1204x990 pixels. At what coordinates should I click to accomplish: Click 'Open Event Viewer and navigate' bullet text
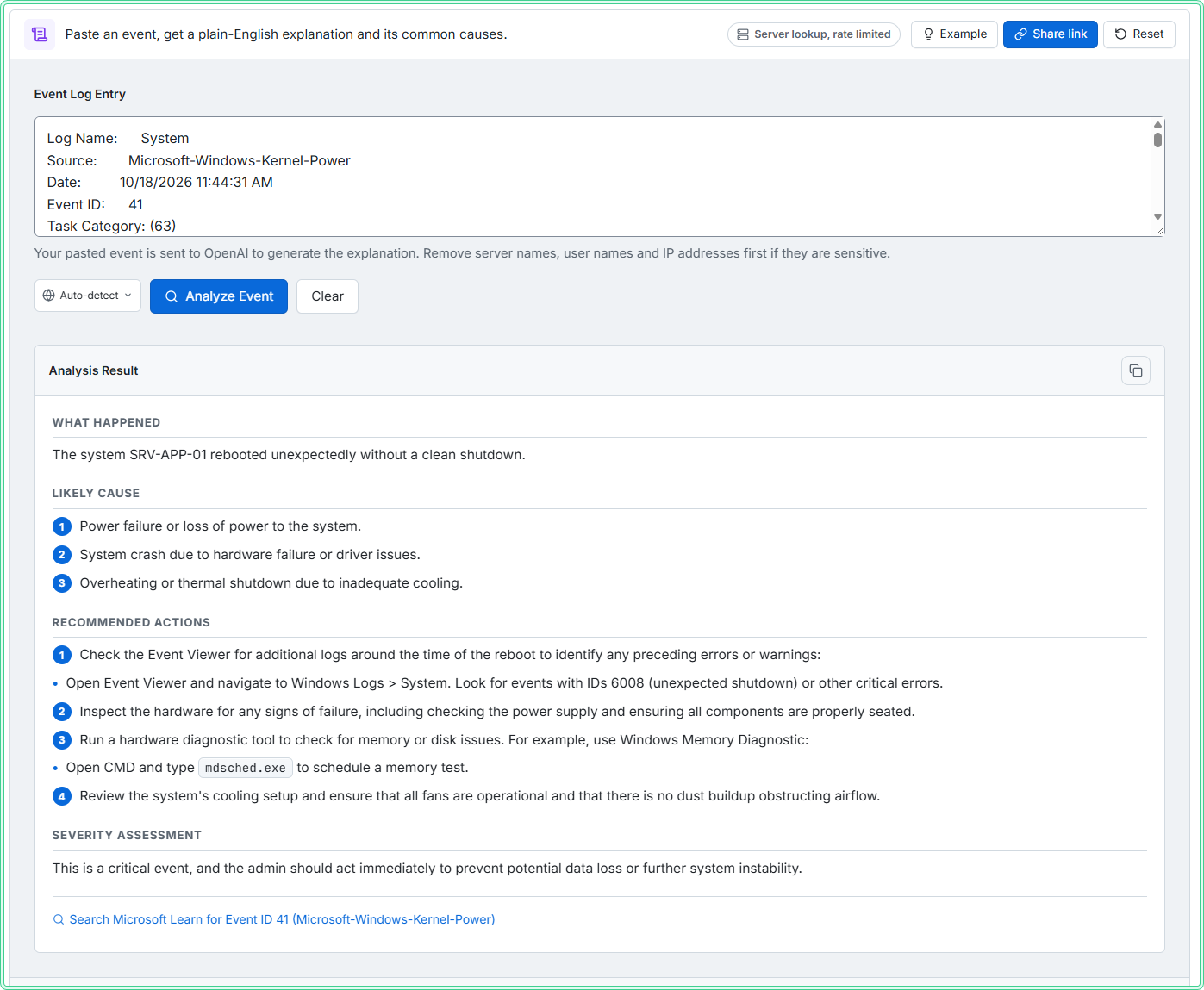pyautogui.click(x=504, y=683)
